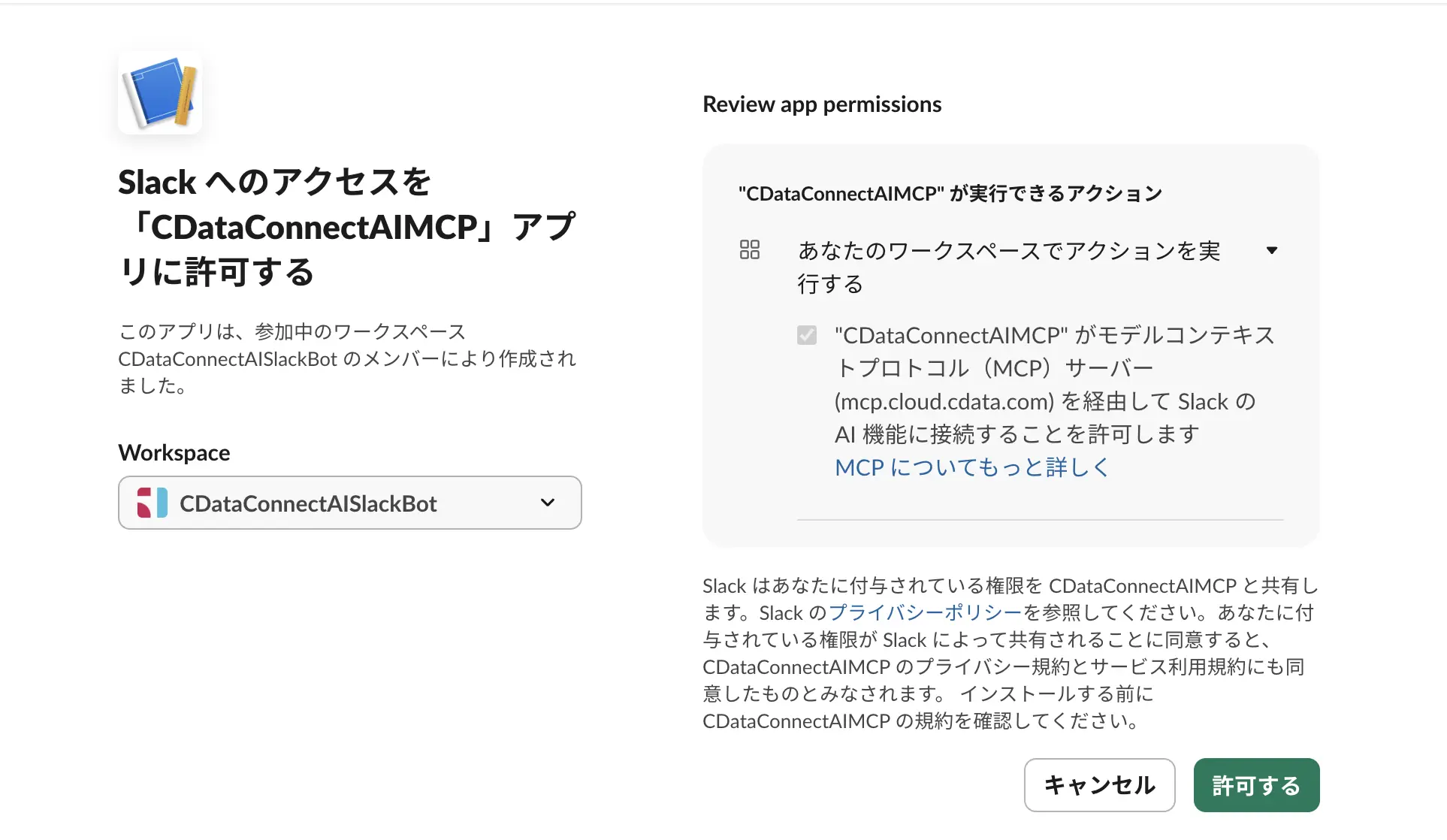The height and width of the screenshot is (840, 1447).
Task: Open the CDataConnectAISlackBot workspace selector
Action: point(350,503)
